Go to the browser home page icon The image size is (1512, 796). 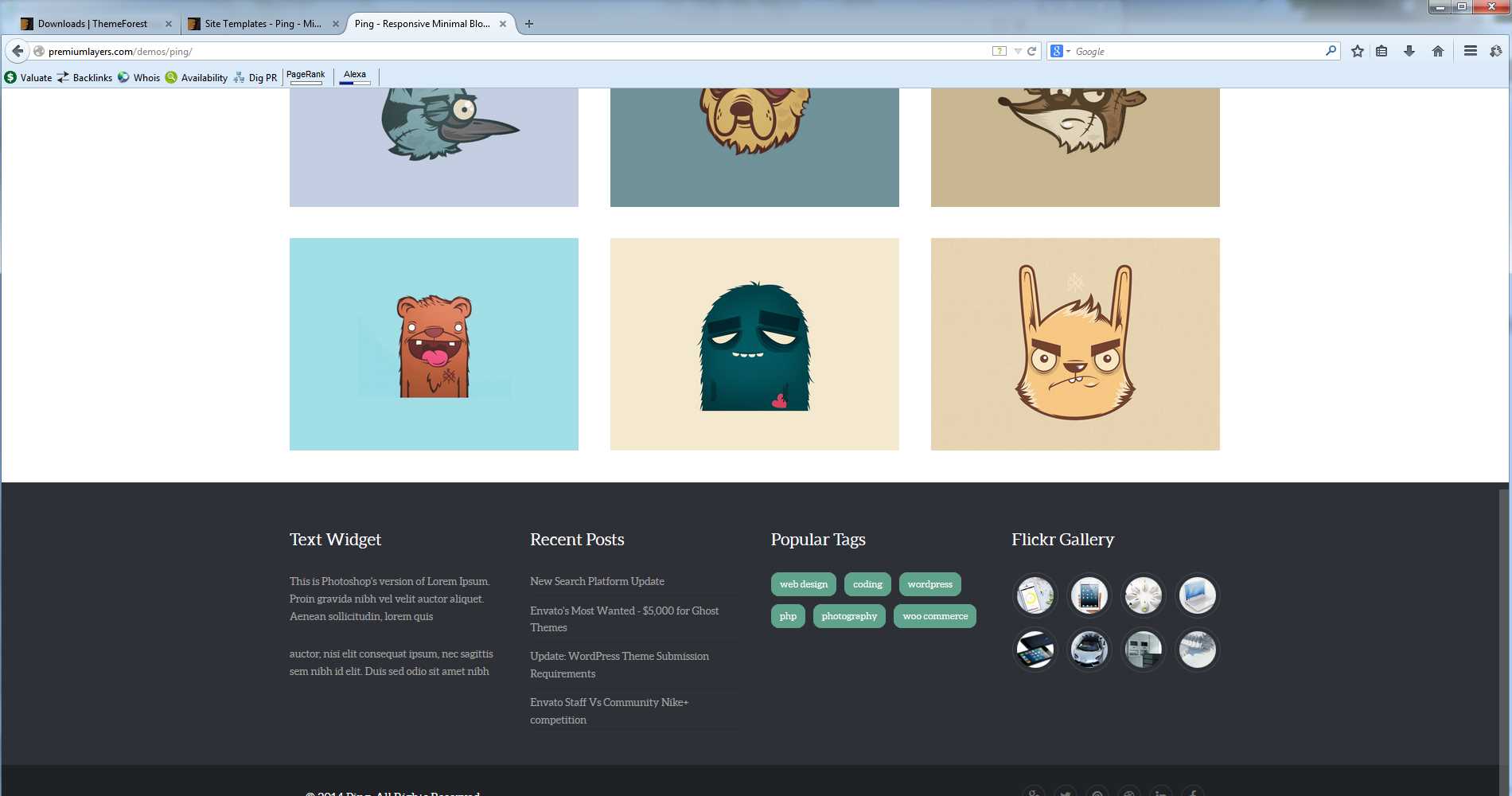tap(1438, 51)
